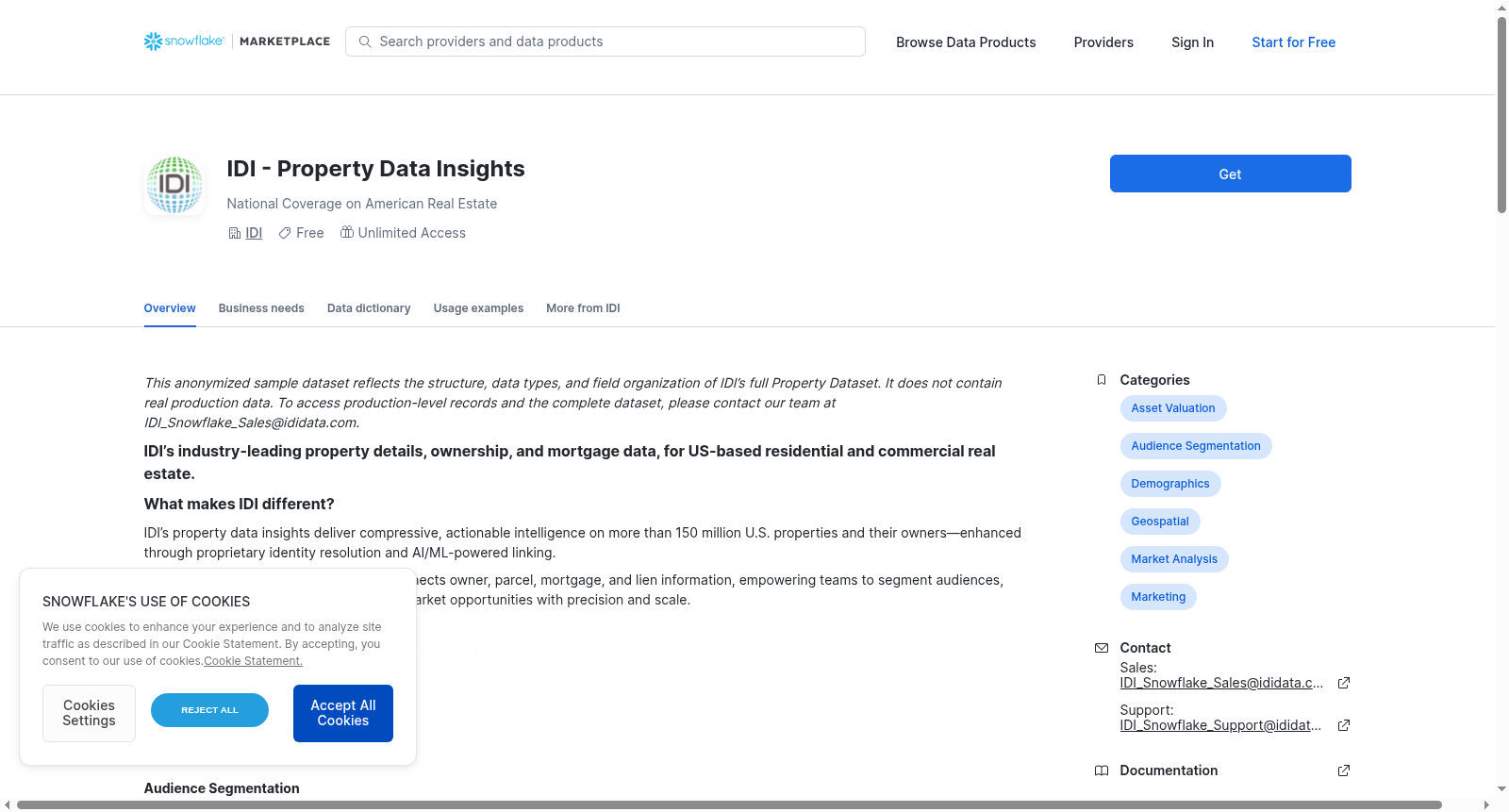Click the vertical scrollbar thumb
Viewport: 1509px width, 812px height.
[x=1501, y=115]
